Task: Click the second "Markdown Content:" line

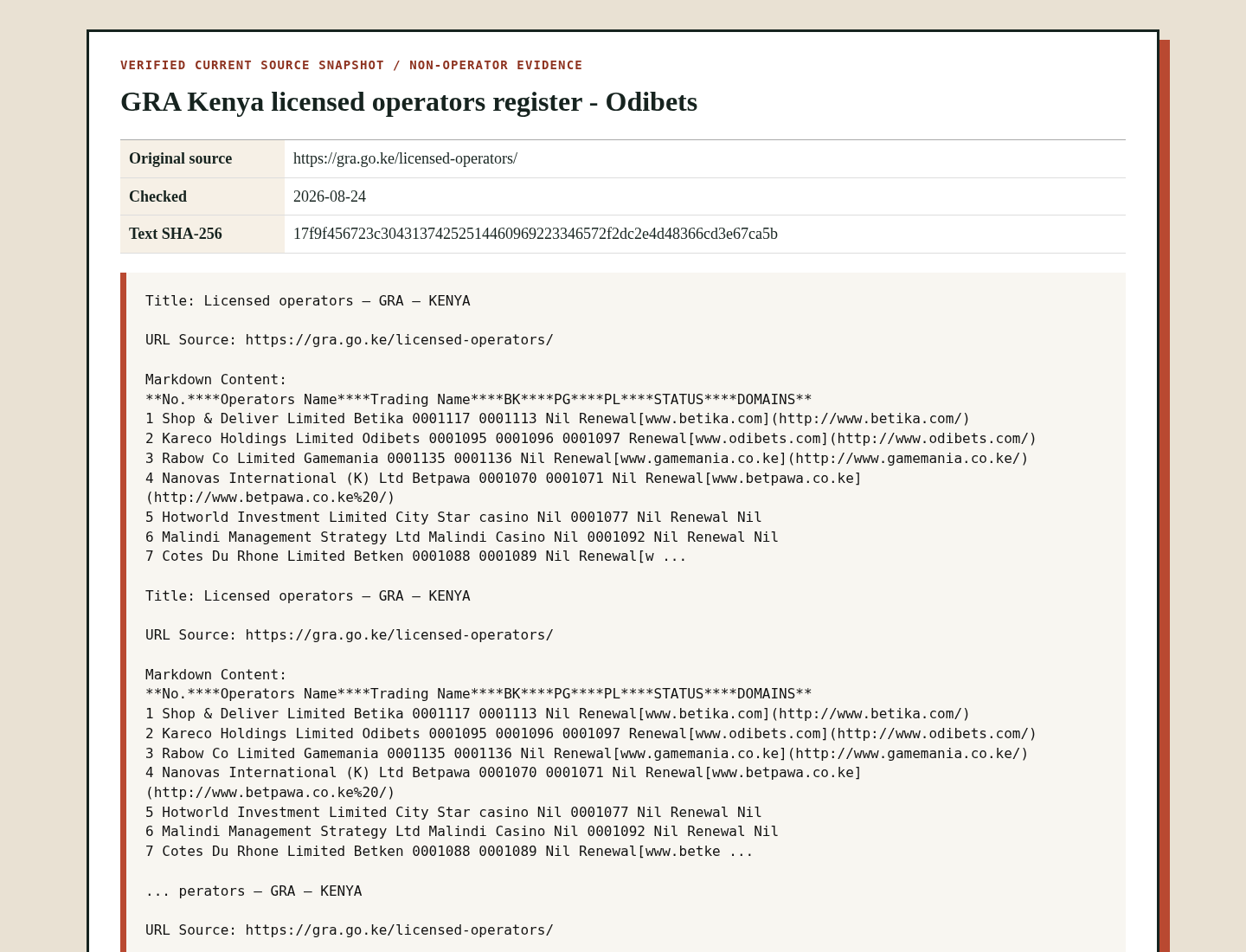Action: click(x=216, y=675)
